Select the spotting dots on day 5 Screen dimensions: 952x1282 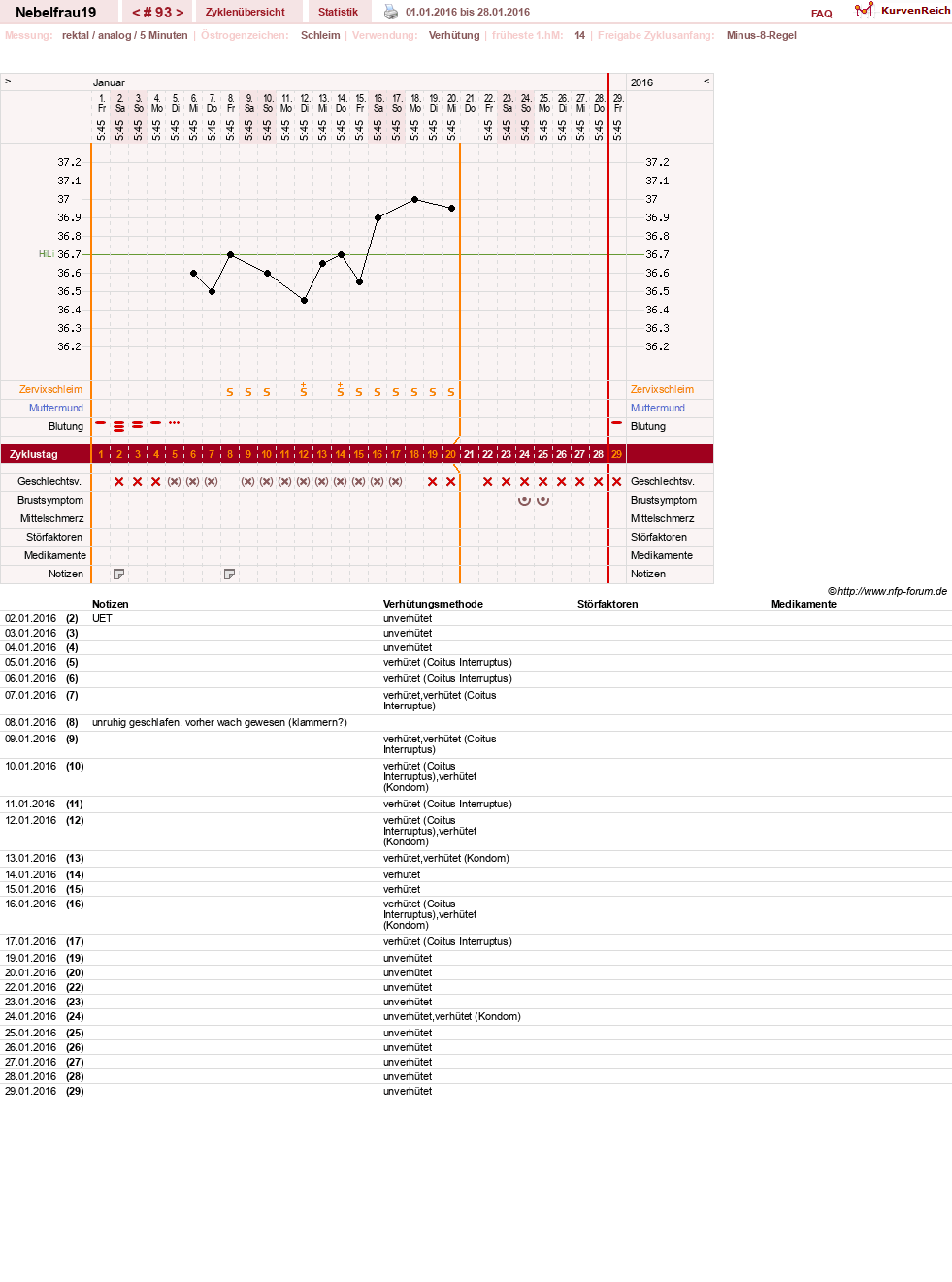pos(175,423)
